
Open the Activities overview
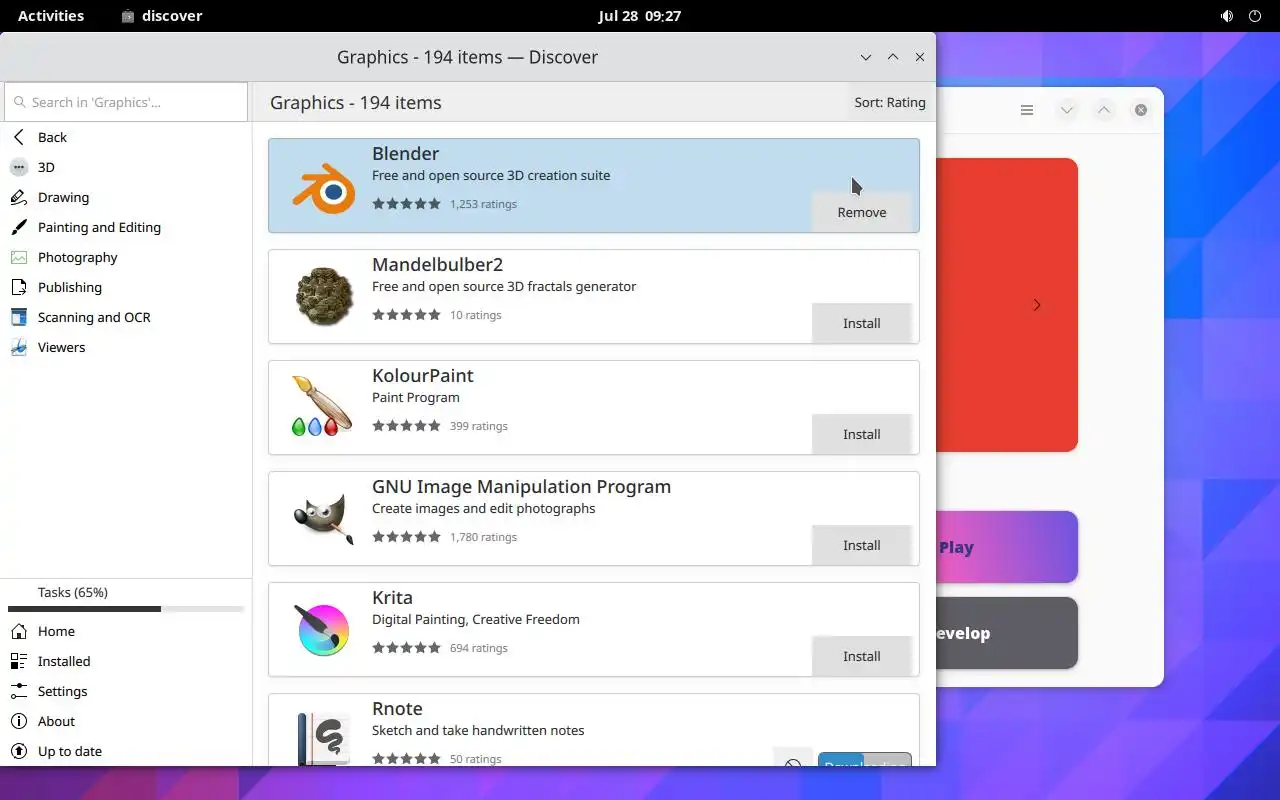click(x=51, y=16)
